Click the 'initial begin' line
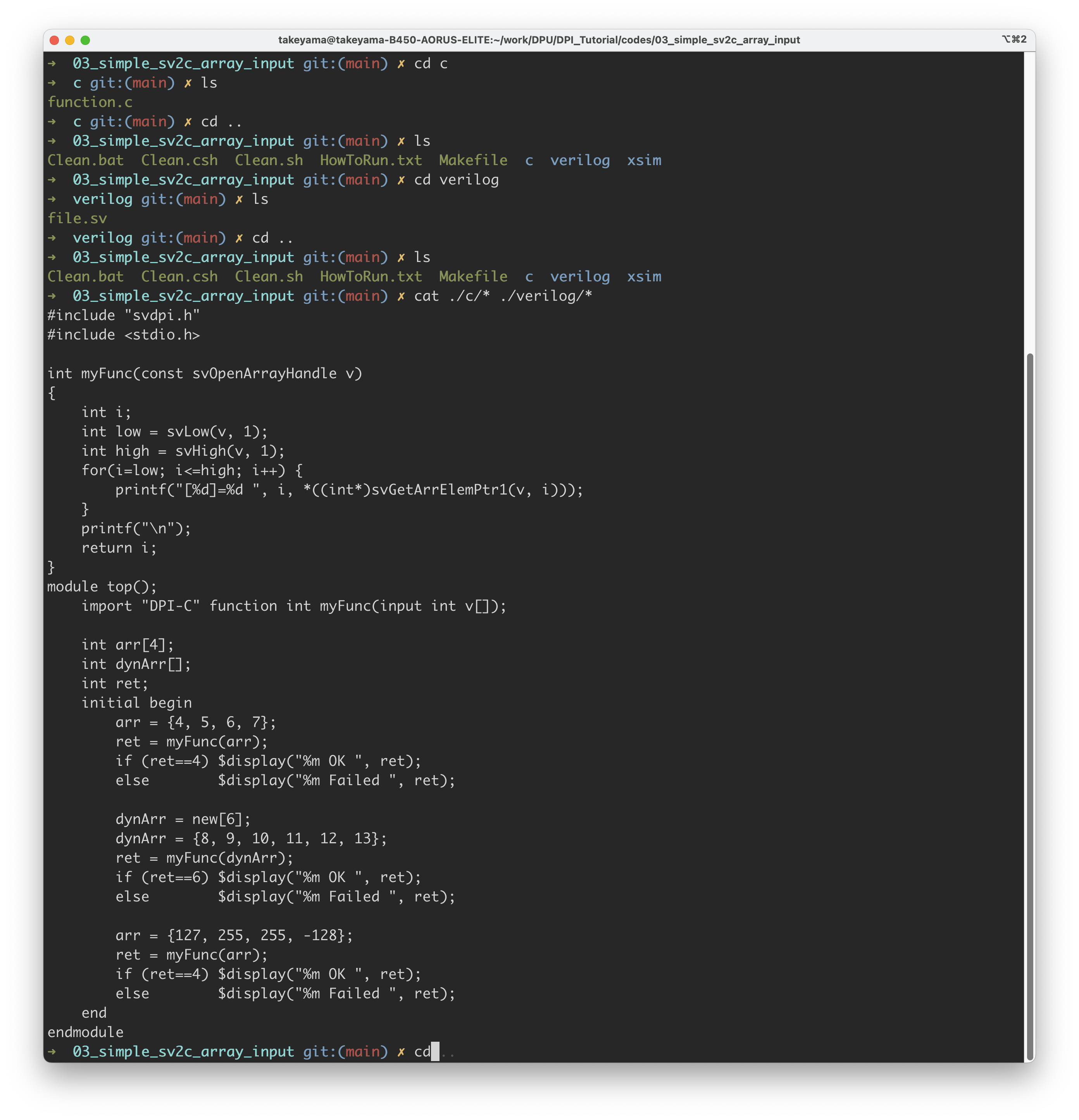1079x1120 pixels. click(x=136, y=703)
